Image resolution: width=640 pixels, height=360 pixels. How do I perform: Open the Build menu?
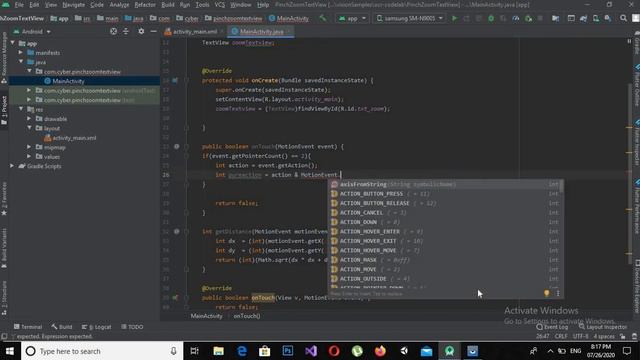click(x=168, y=5)
